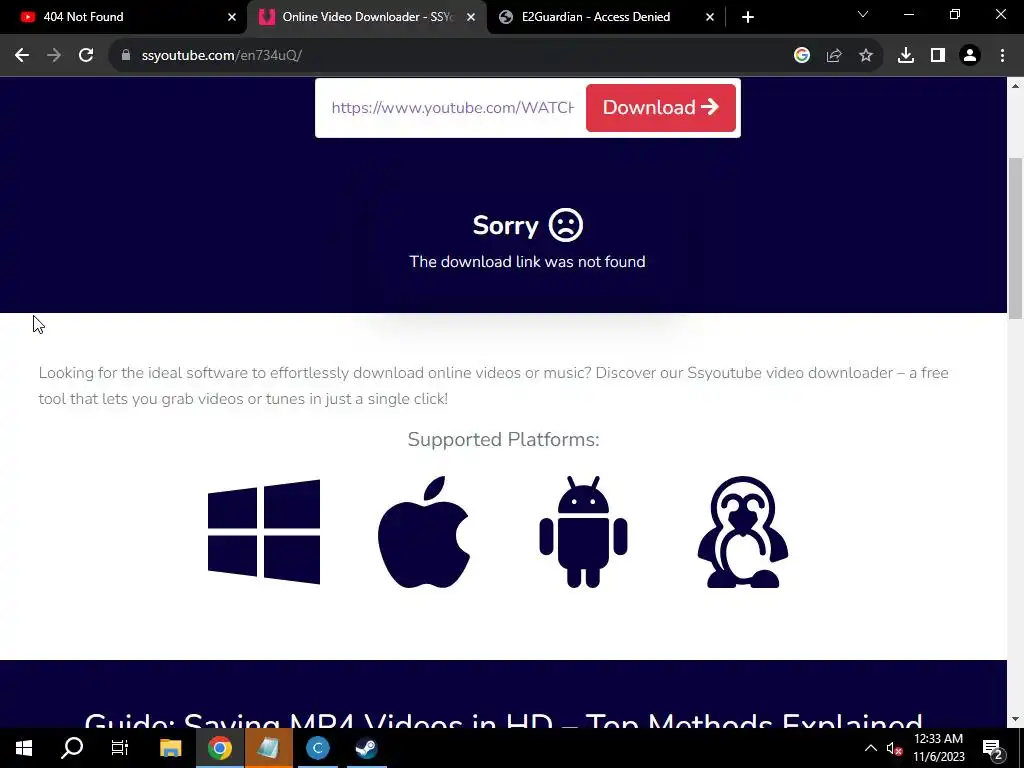Open Steam from taskbar
The width and height of the screenshot is (1024, 768).
pyautogui.click(x=366, y=748)
